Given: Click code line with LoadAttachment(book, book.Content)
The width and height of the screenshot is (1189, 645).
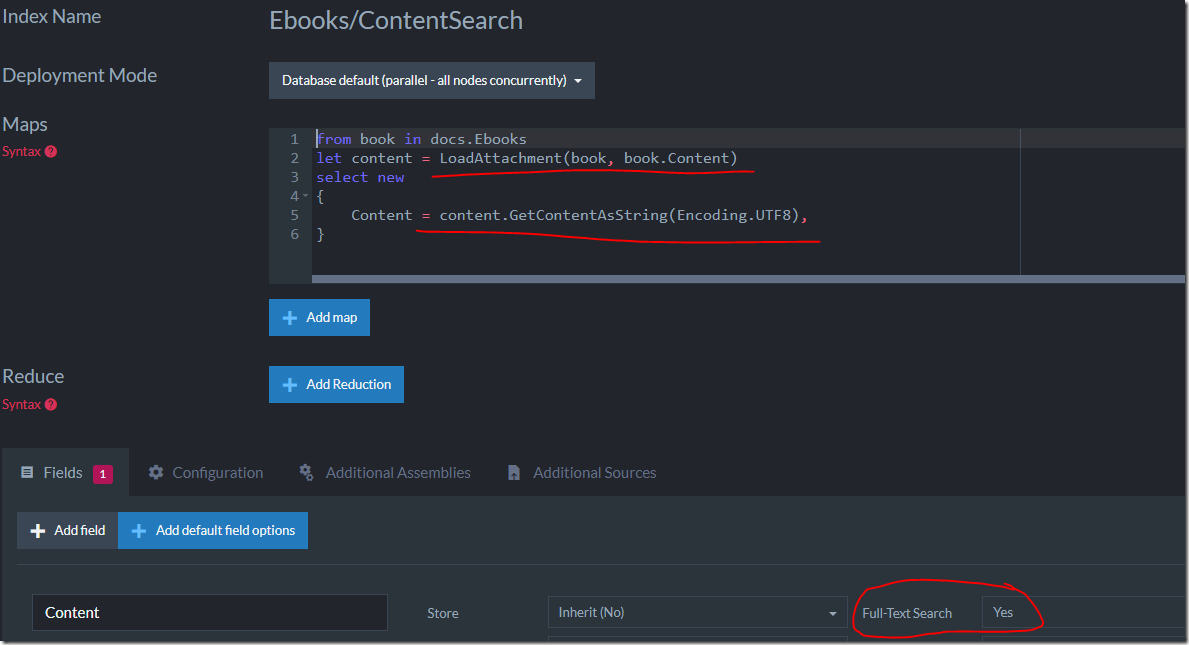Looking at the screenshot, I should (x=527, y=158).
